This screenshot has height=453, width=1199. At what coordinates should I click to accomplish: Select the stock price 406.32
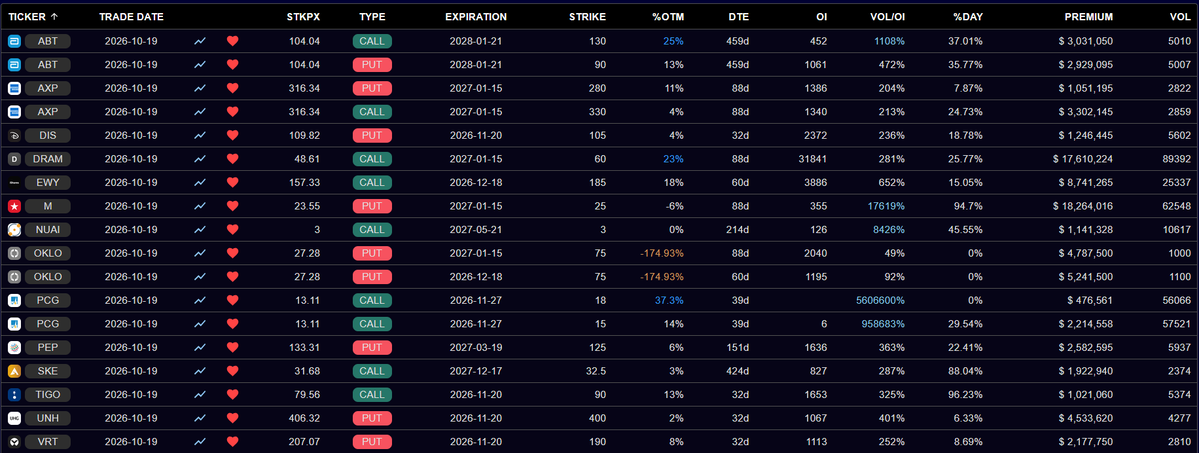(x=304, y=418)
